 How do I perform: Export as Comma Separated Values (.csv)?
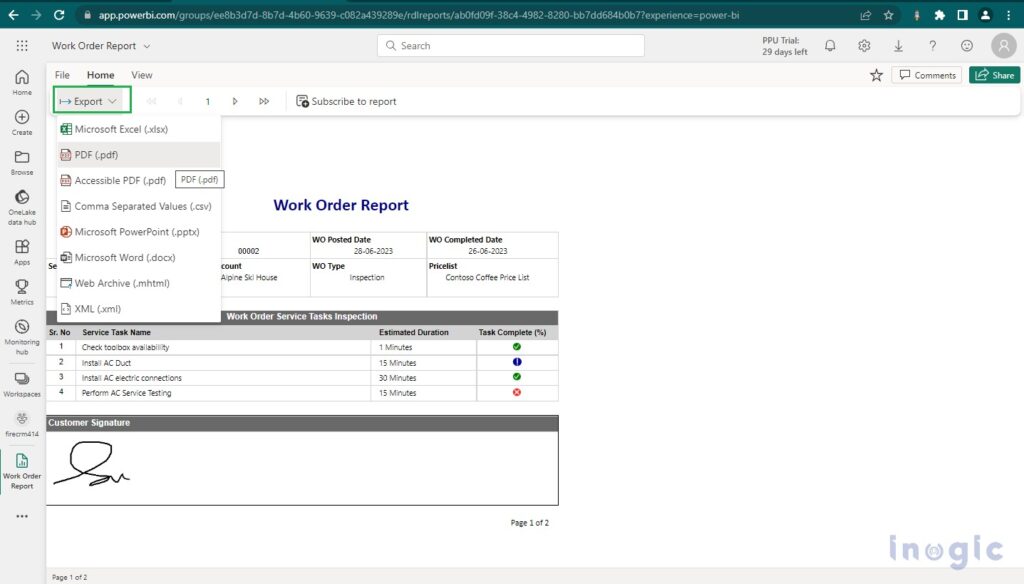(x=138, y=206)
